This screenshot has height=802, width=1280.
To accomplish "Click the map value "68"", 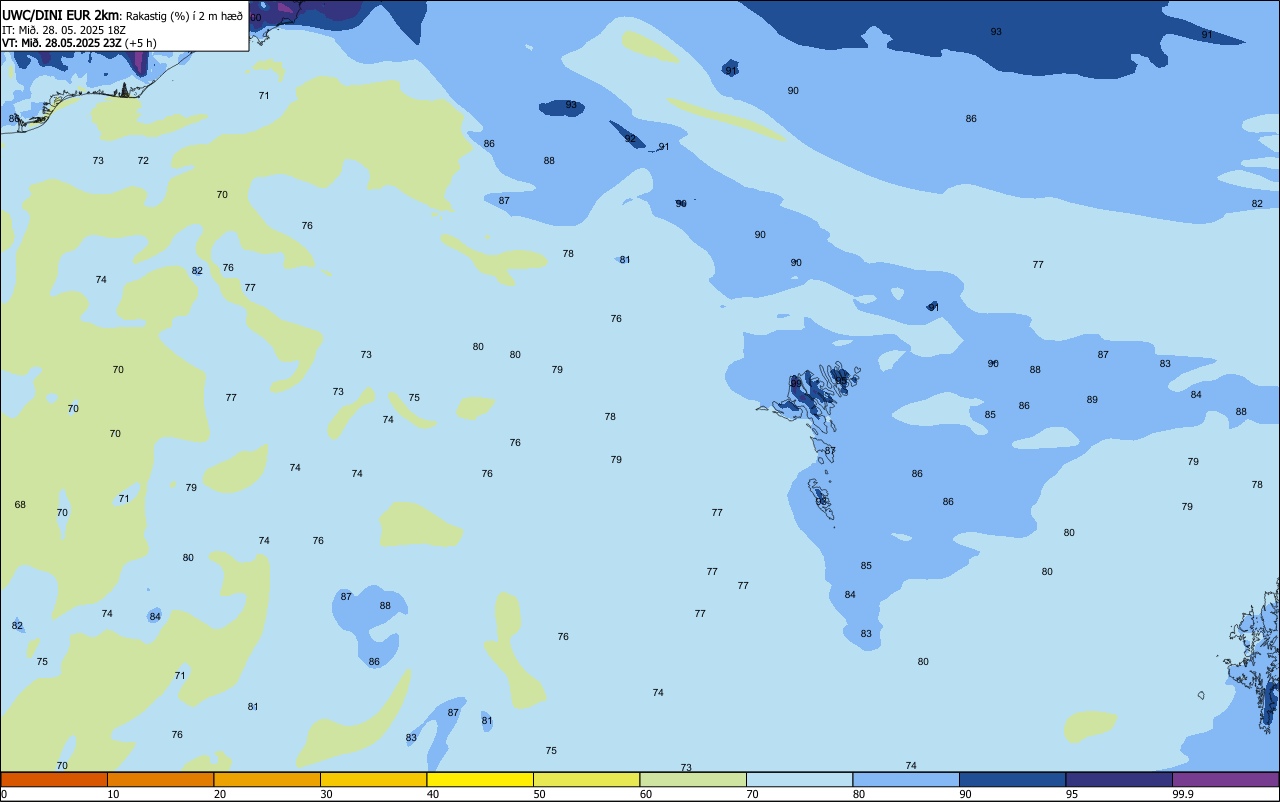I will 20,505.
